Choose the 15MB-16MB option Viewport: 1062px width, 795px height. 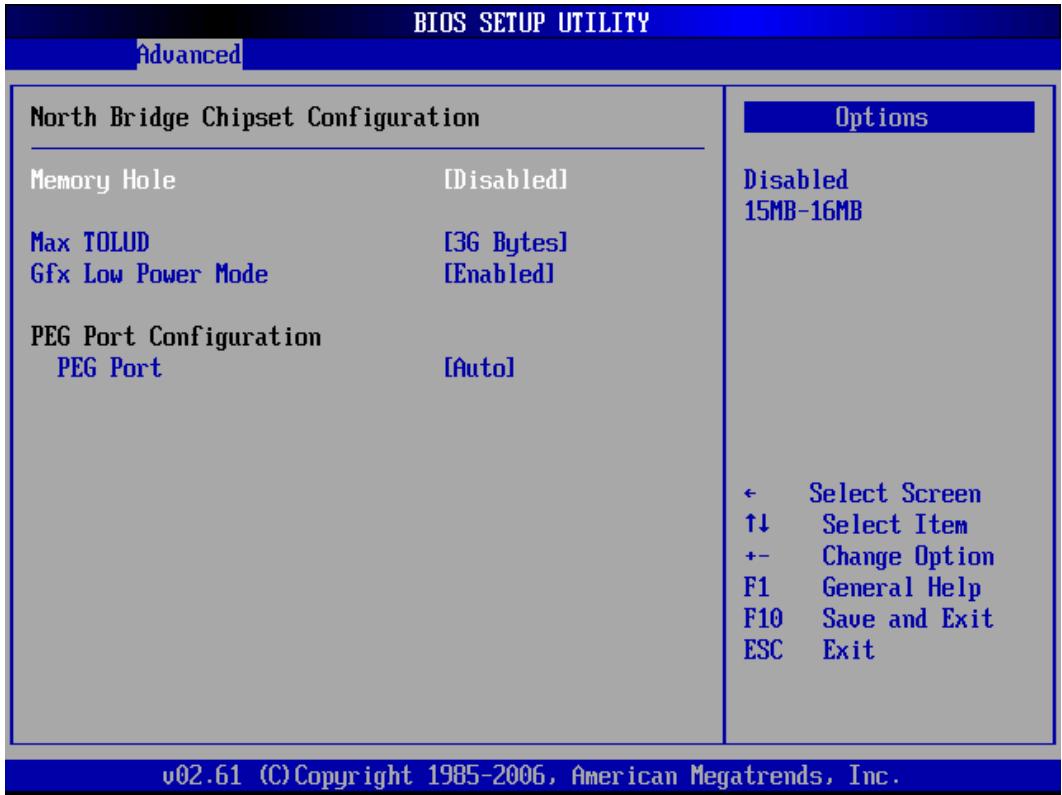pos(803,211)
